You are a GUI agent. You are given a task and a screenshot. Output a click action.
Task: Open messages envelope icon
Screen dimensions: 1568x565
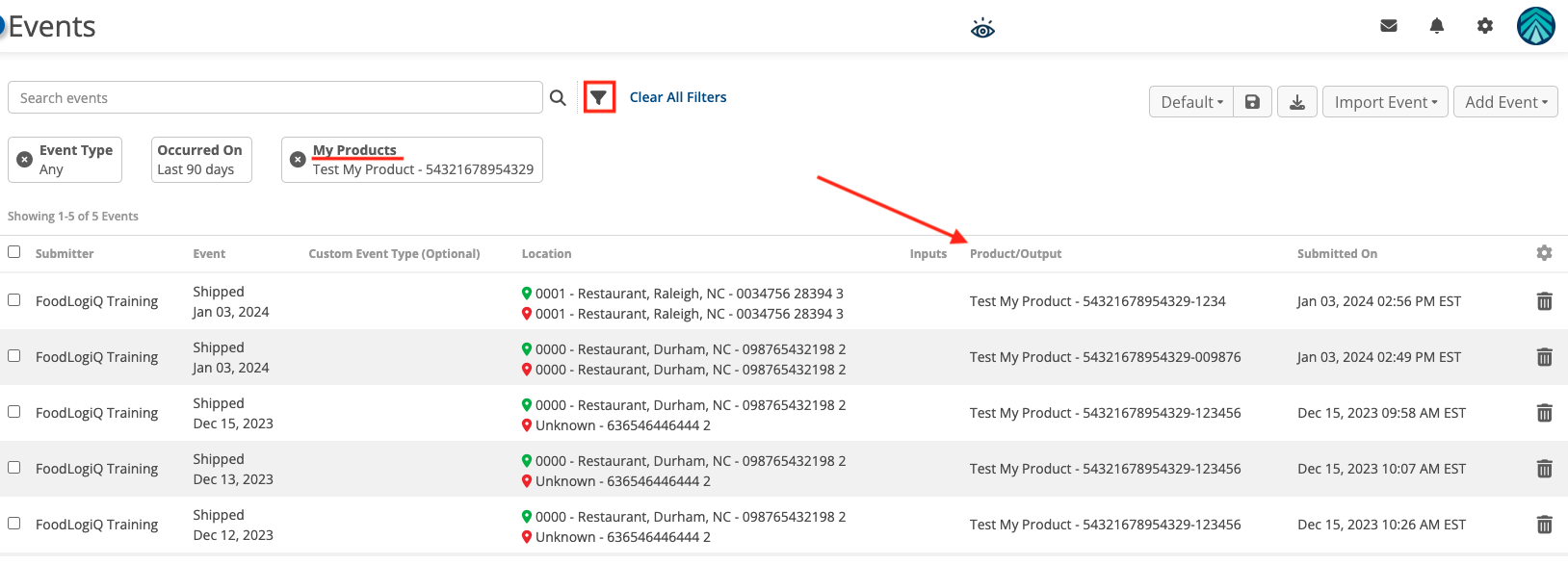tap(1389, 26)
